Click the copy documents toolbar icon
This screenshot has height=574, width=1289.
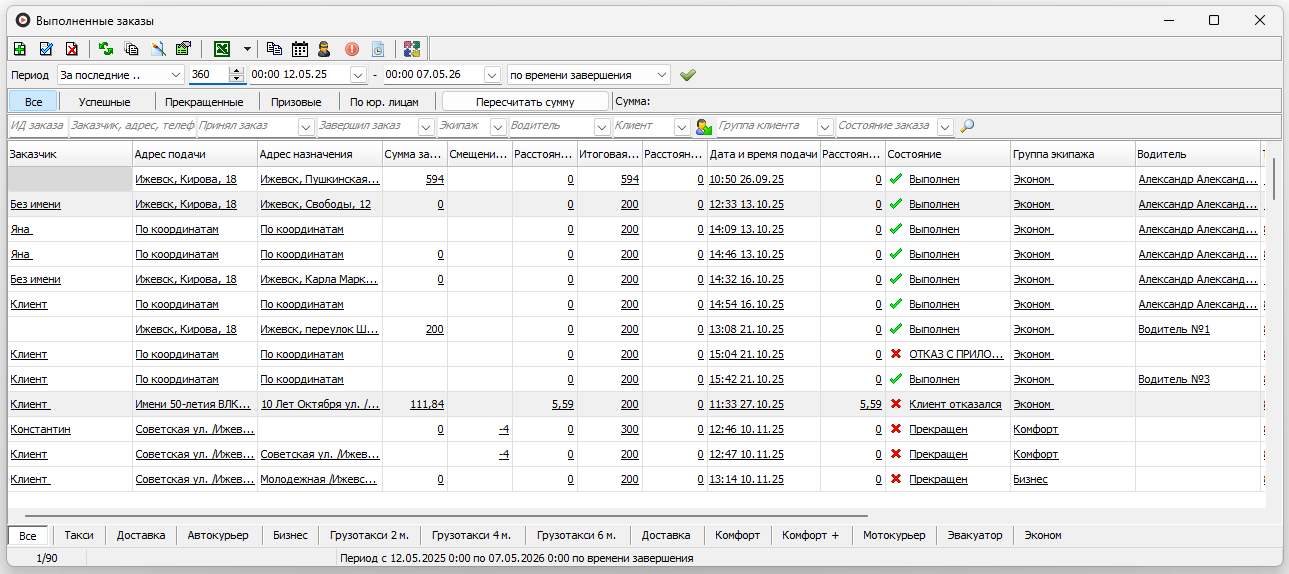(132, 48)
